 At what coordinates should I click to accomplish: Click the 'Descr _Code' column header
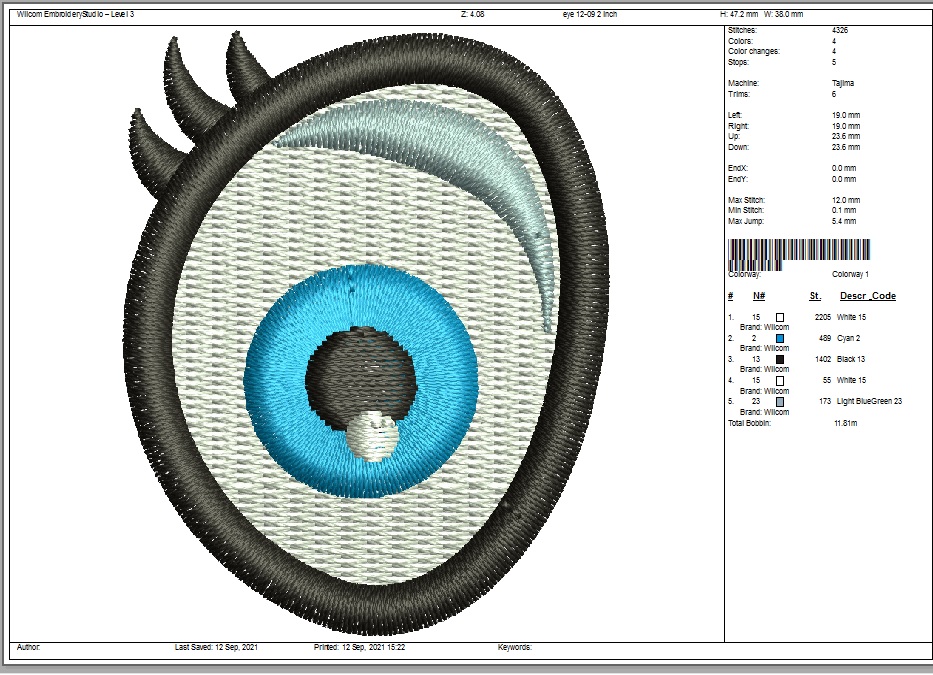(x=867, y=296)
